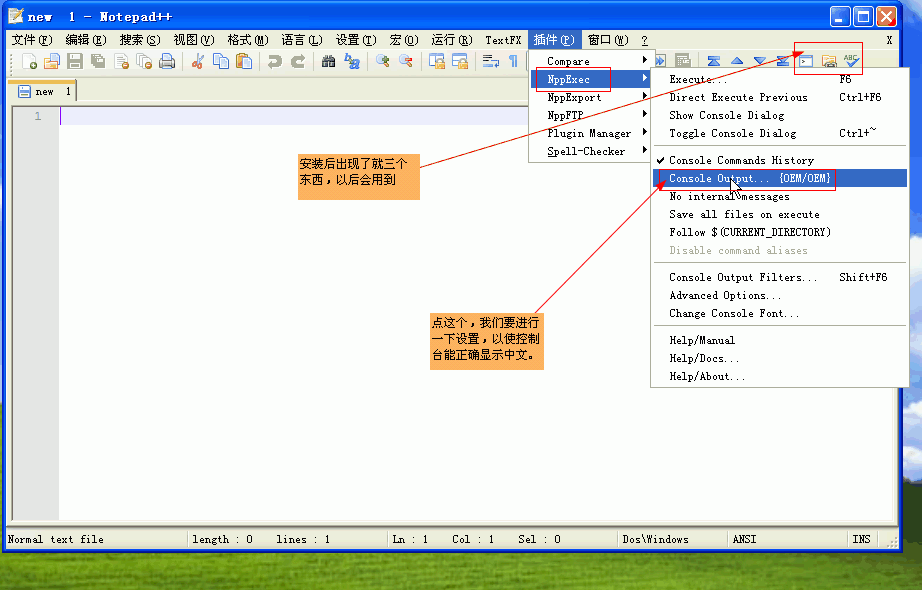
Task: Click the Compare previous difference up arrow
Action: tap(737, 61)
